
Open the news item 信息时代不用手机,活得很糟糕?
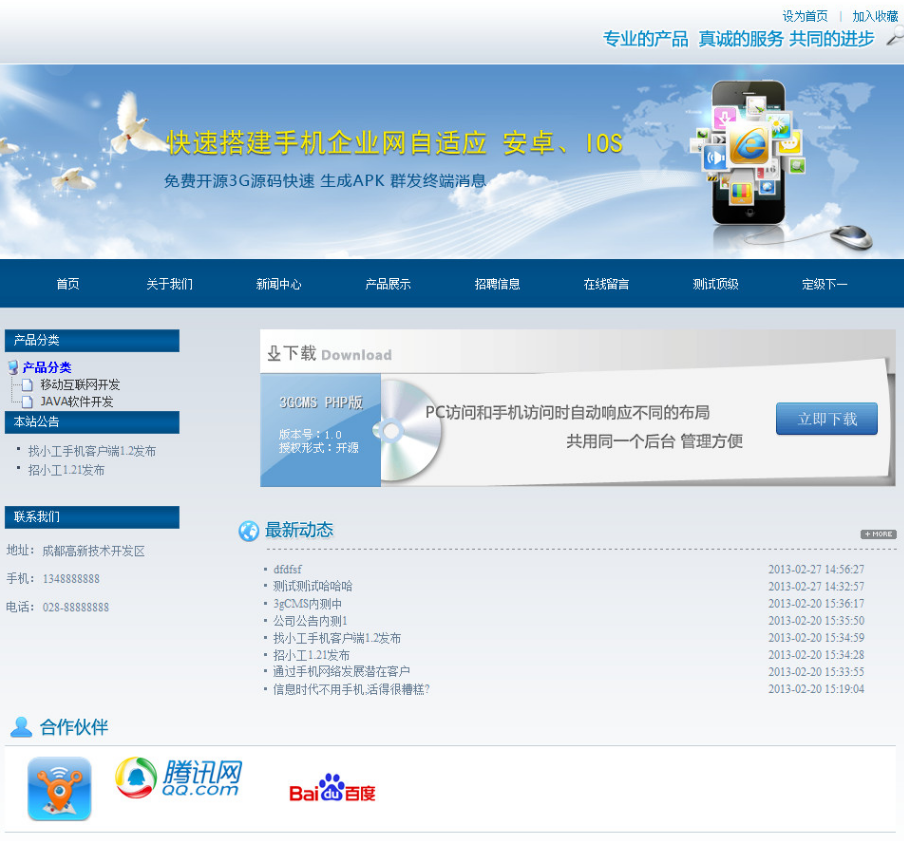coord(351,689)
